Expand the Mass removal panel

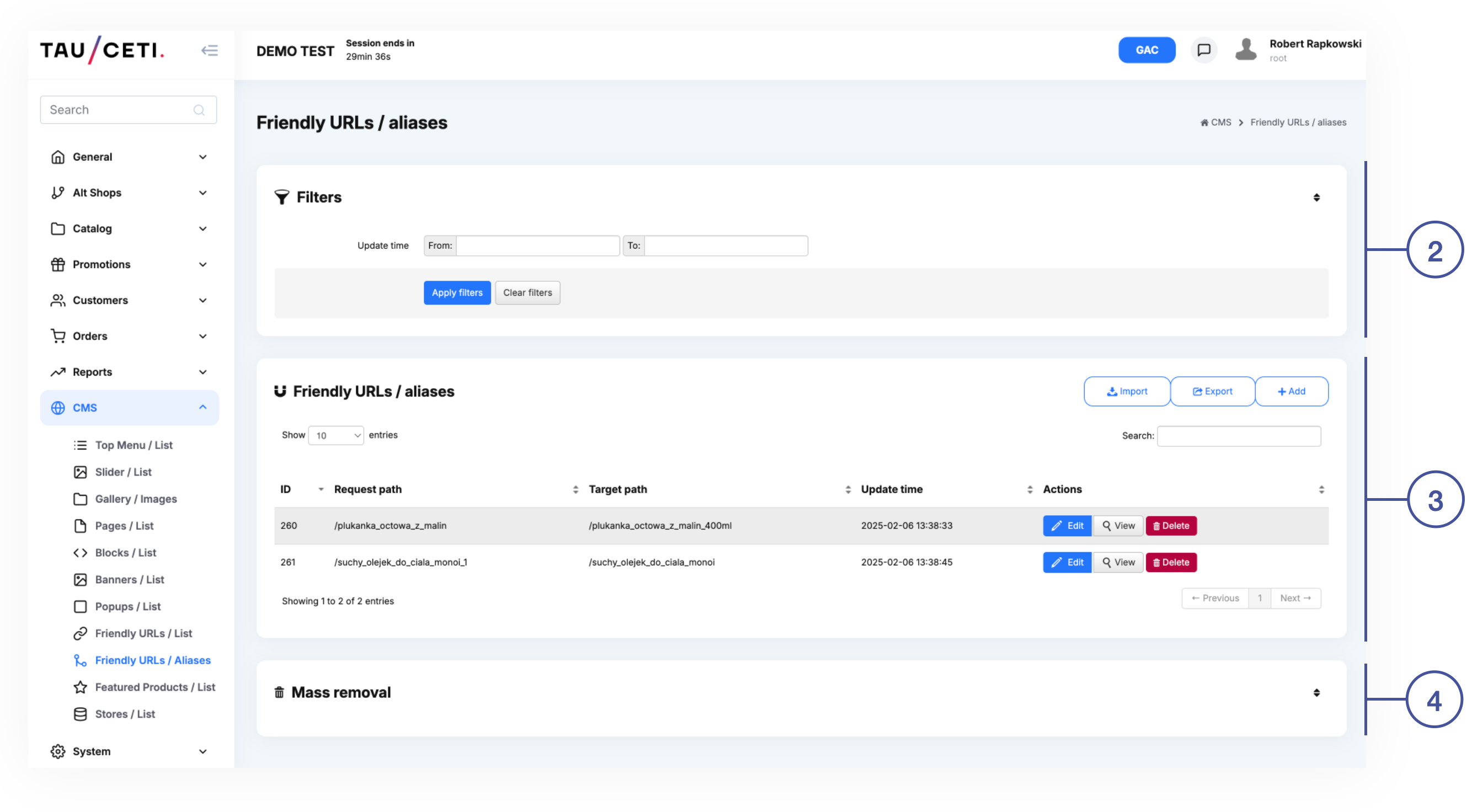pos(1316,692)
